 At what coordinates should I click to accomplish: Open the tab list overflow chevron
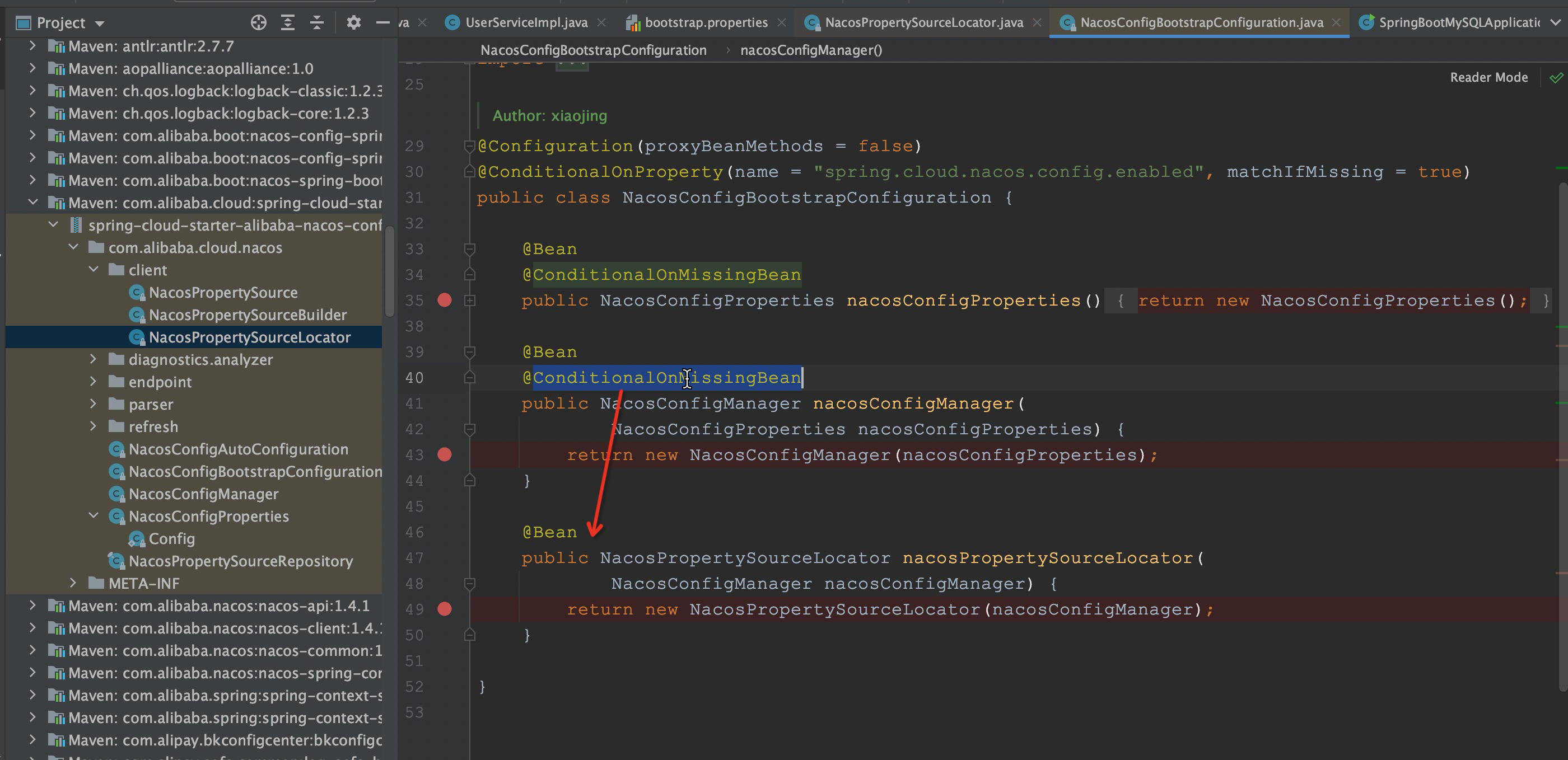pyautogui.click(x=1555, y=23)
